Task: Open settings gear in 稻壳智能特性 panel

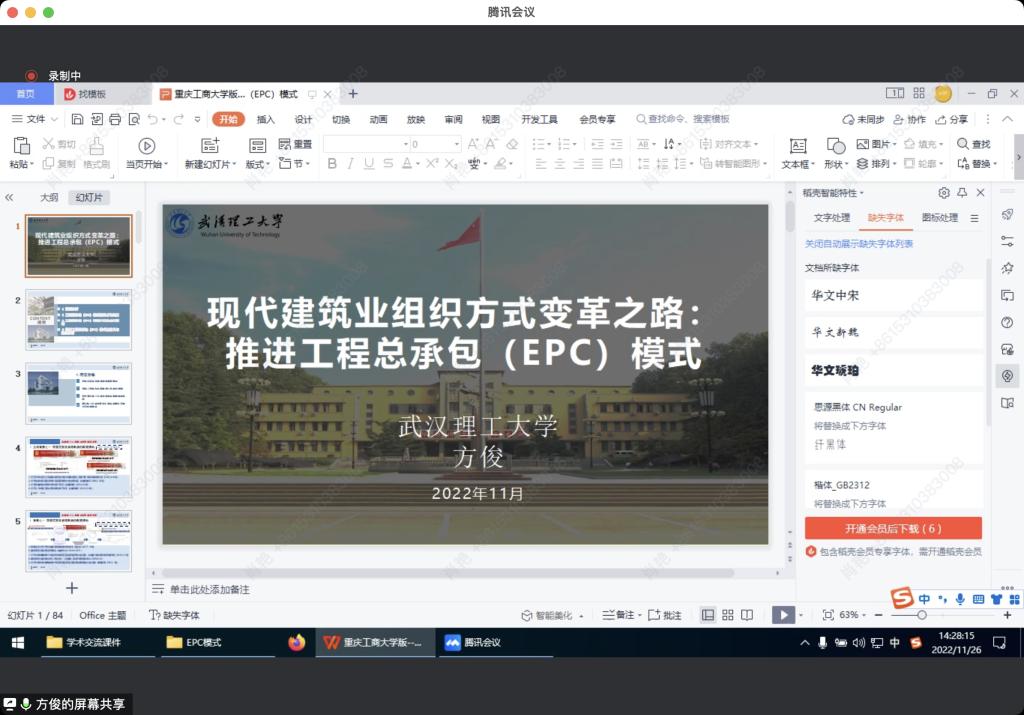Action: (x=943, y=193)
